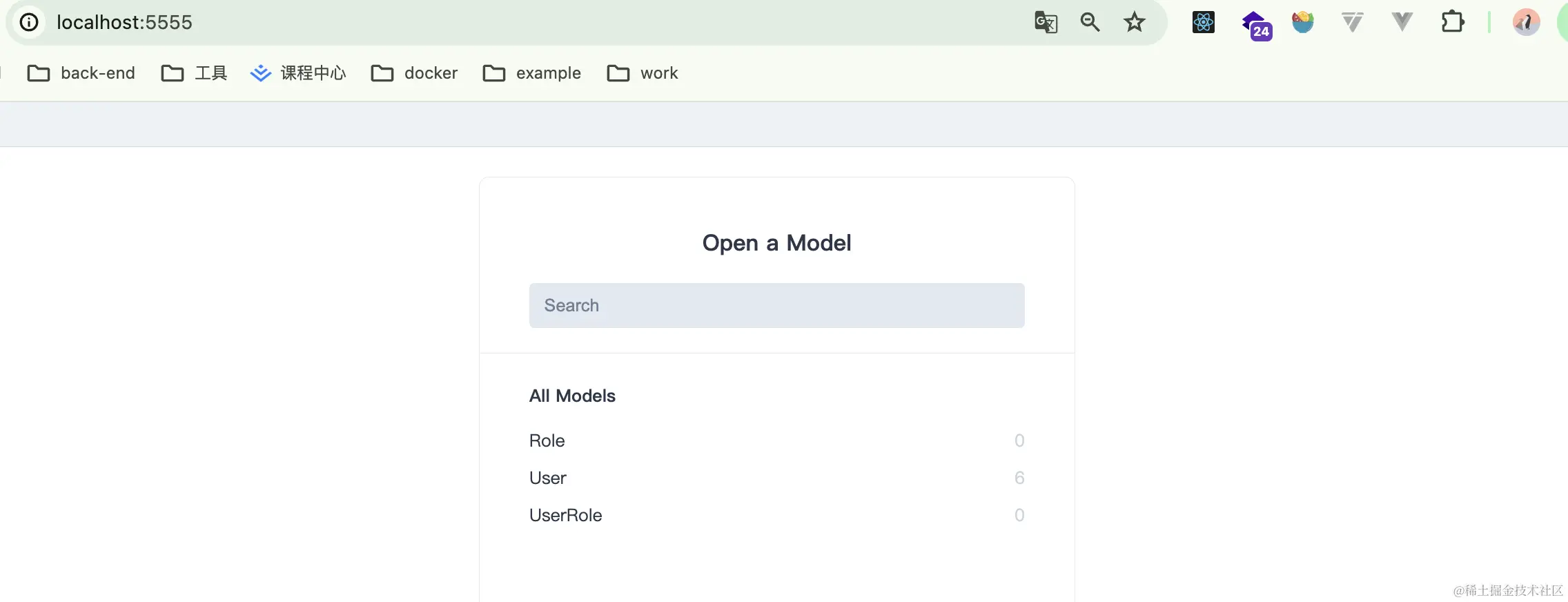Open the UserRole model
Image resolution: width=1568 pixels, height=602 pixels.
(566, 515)
